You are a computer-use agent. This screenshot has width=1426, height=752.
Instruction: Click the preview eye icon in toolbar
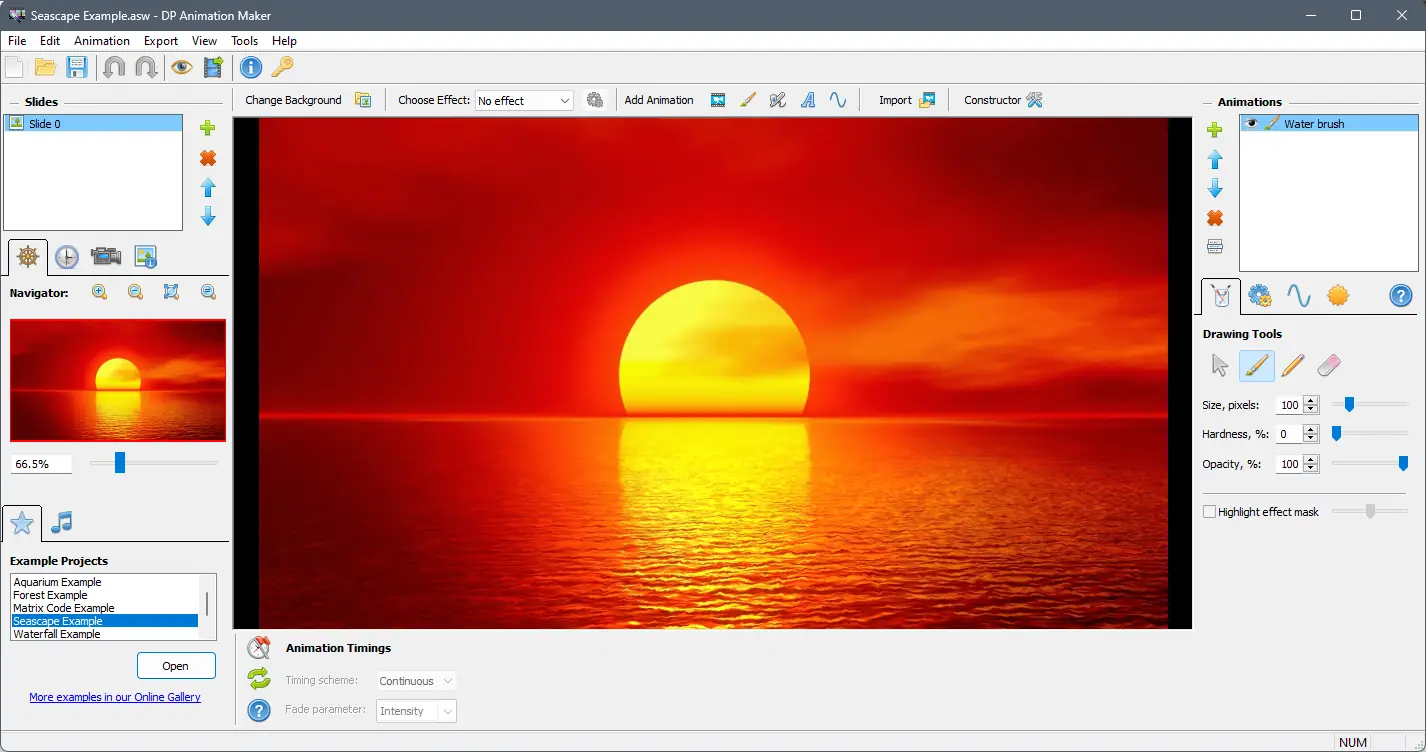click(181, 67)
